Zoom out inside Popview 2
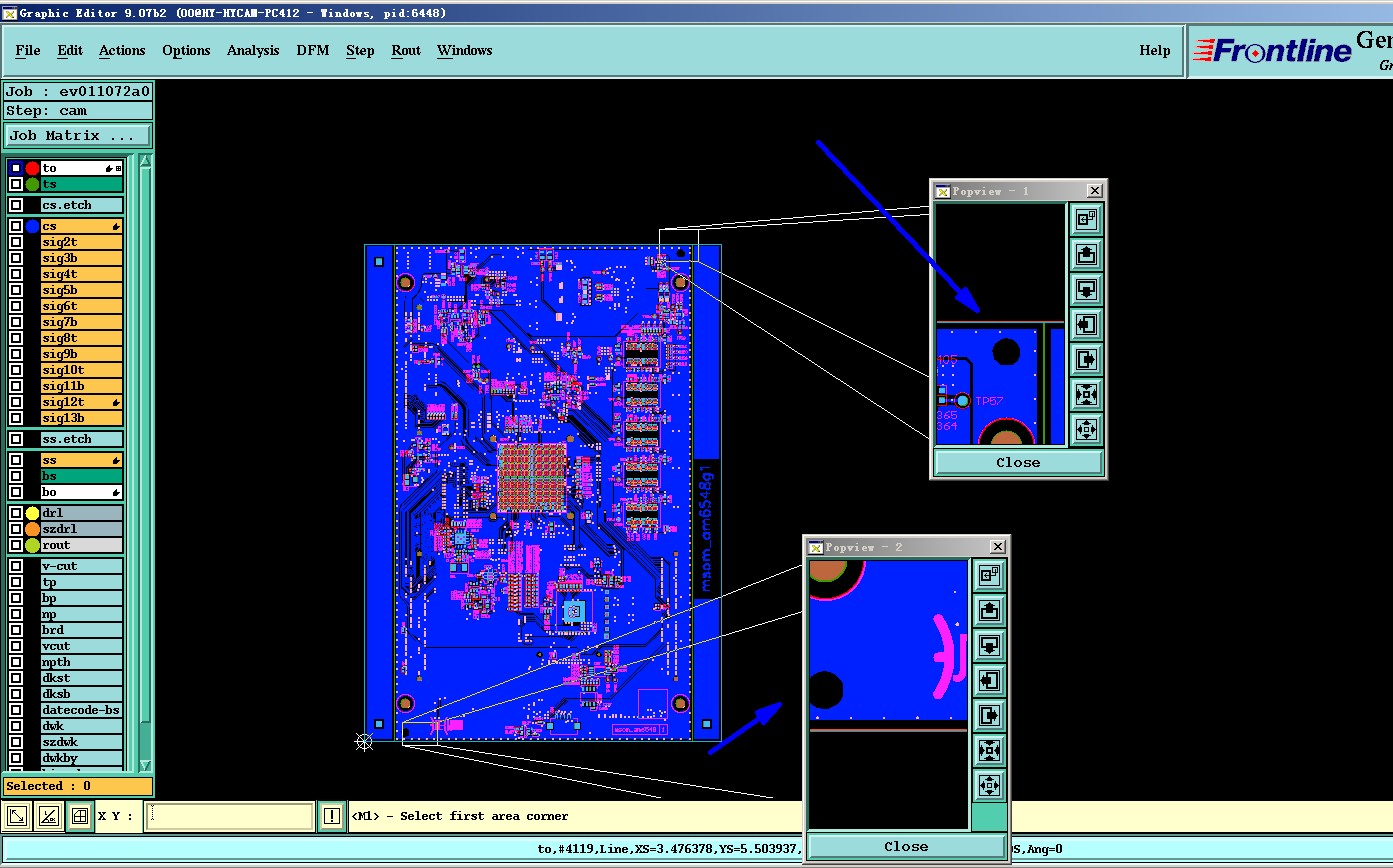This screenshot has width=1393, height=868. (x=989, y=785)
